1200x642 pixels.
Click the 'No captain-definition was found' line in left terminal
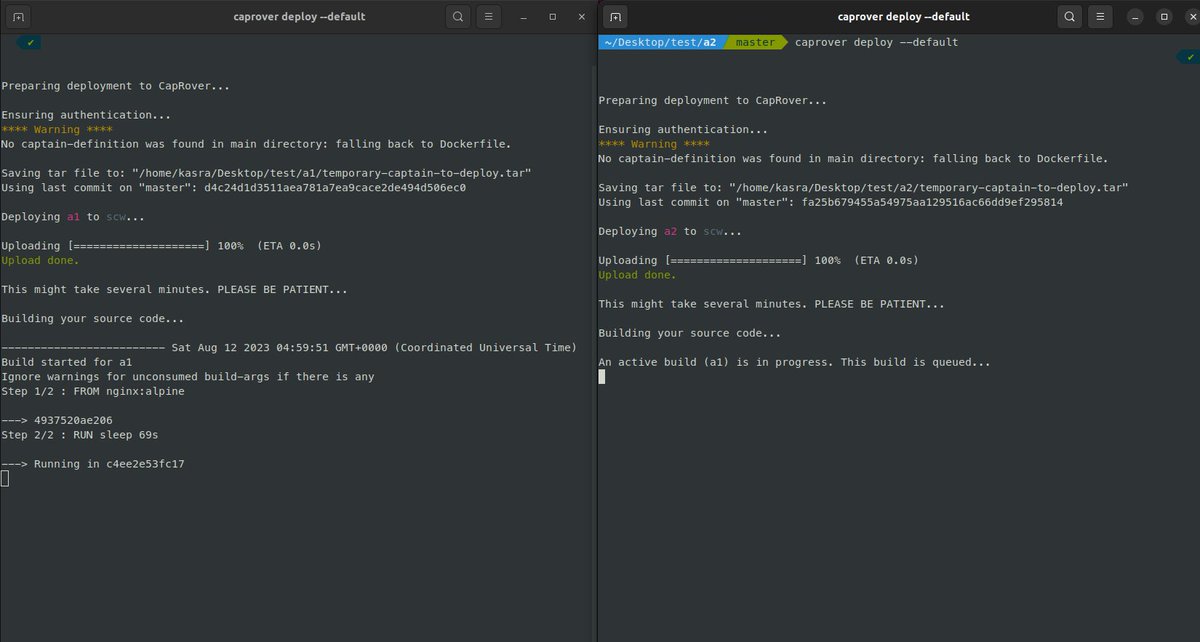tap(257, 145)
